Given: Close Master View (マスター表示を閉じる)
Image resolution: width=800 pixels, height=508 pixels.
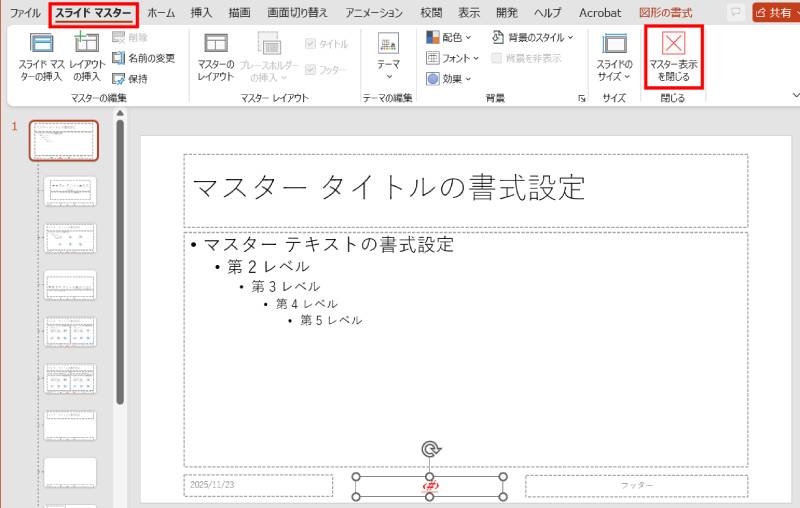Looking at the screenshot, I should pyautogui.click(x=673, y=57).
